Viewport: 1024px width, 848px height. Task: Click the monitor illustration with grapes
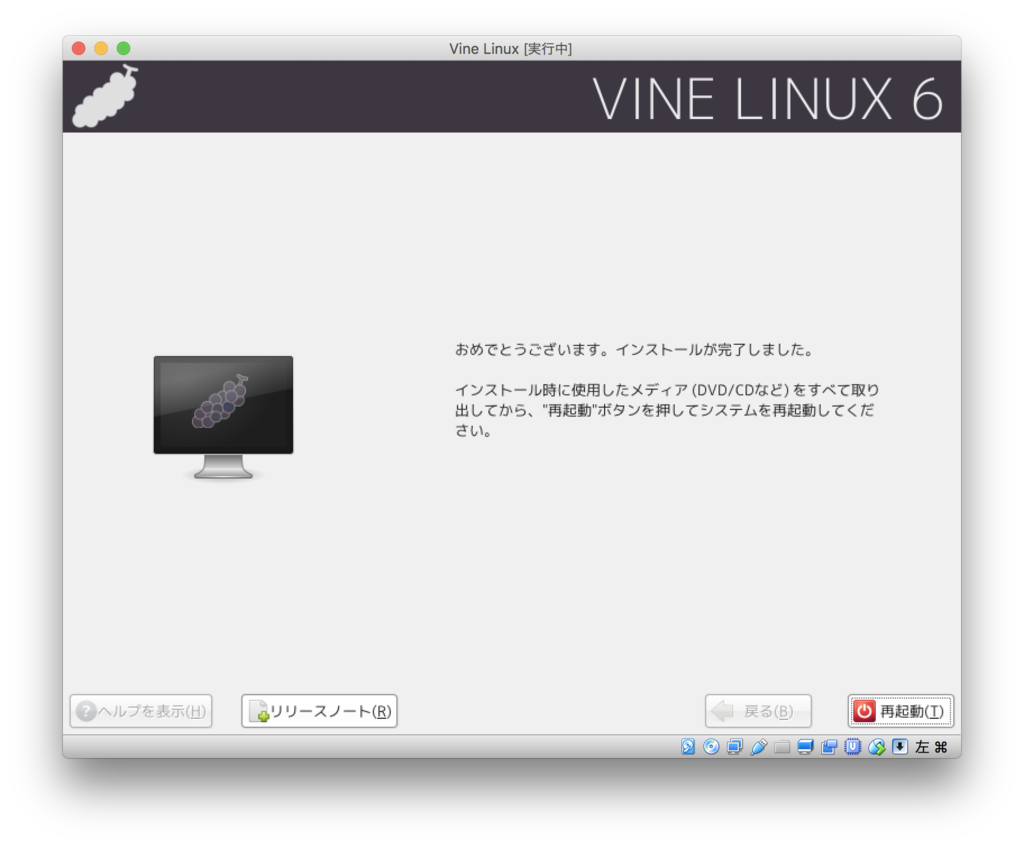(x=223, y=418)
